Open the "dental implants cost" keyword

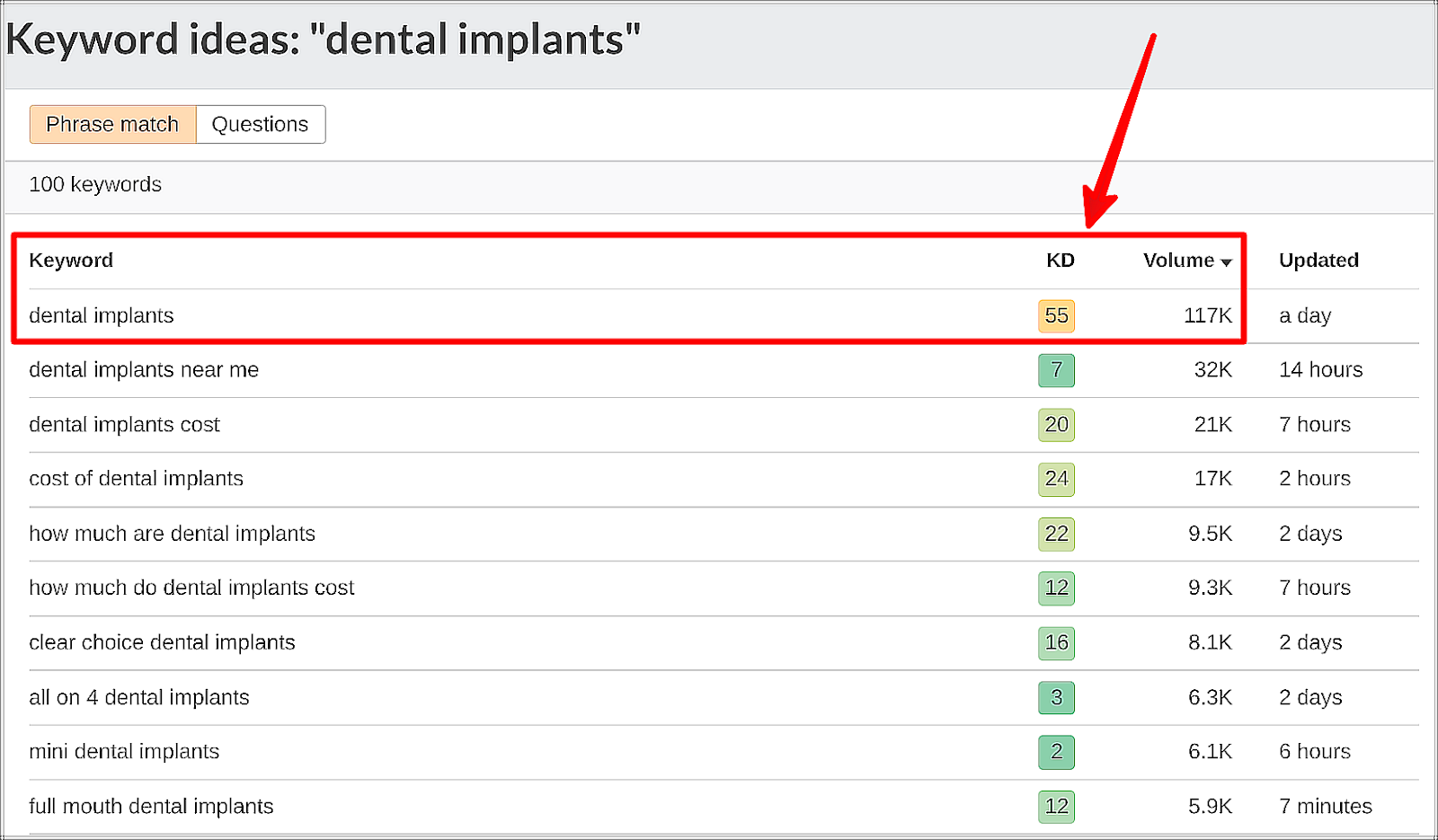pyautogui.click(x=124, y=424)
